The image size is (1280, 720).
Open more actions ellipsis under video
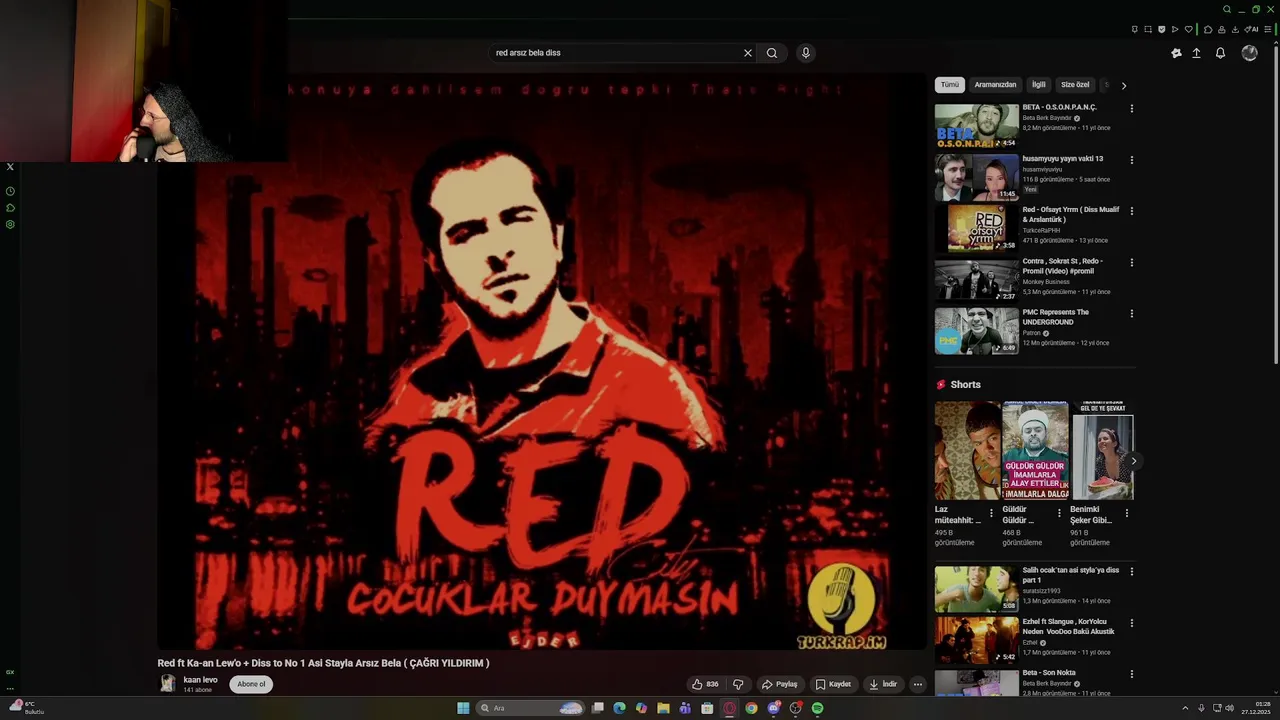917,684
